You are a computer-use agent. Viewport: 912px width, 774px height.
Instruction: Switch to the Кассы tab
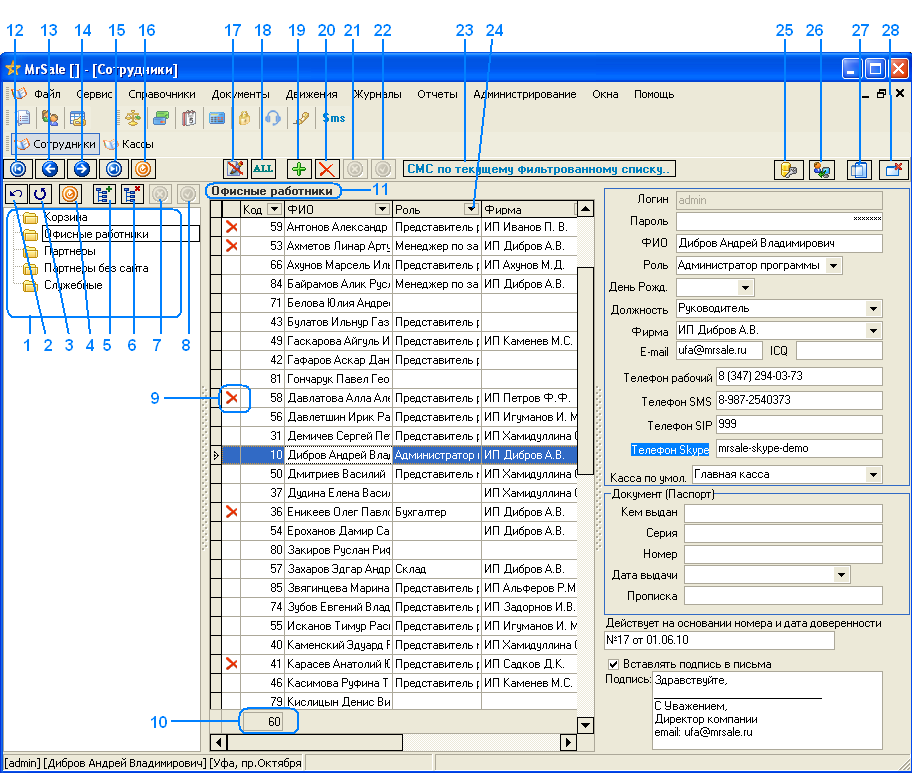tap(129, 144)
